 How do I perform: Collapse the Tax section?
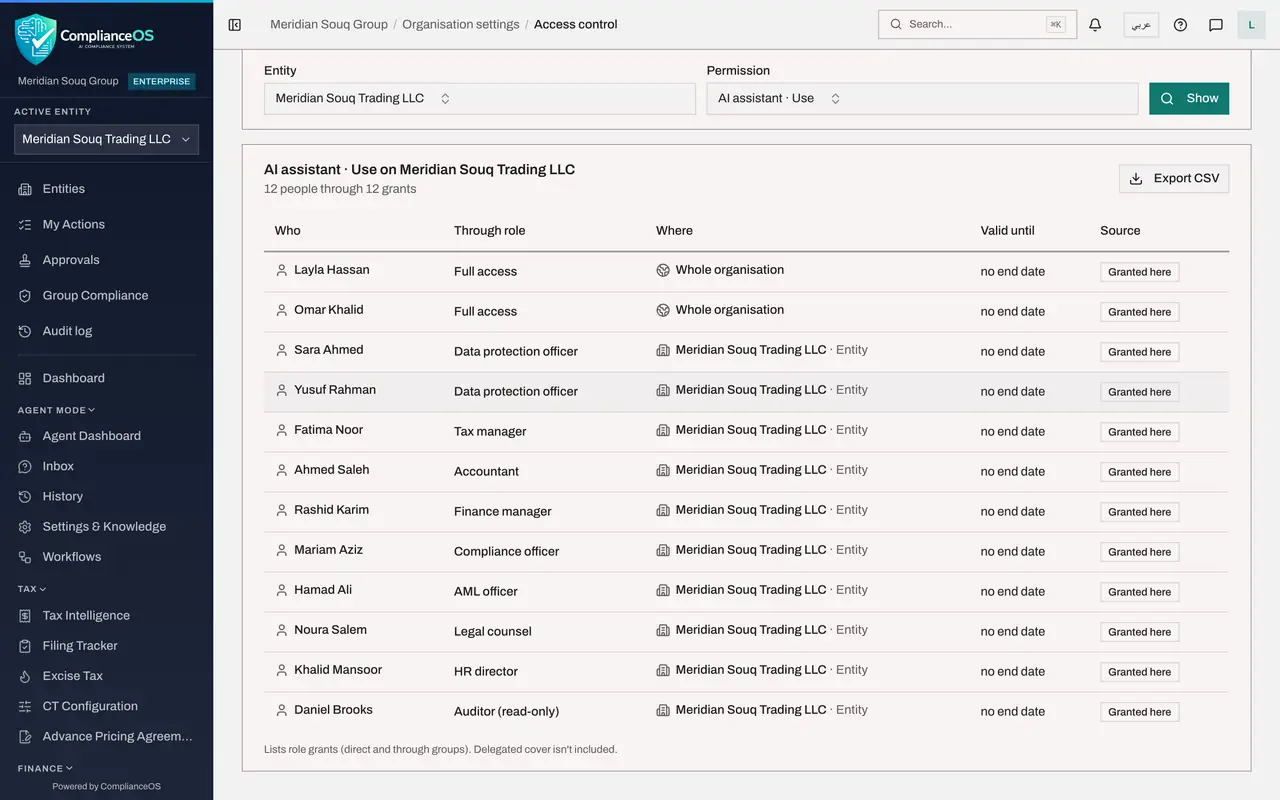point(32,589)
